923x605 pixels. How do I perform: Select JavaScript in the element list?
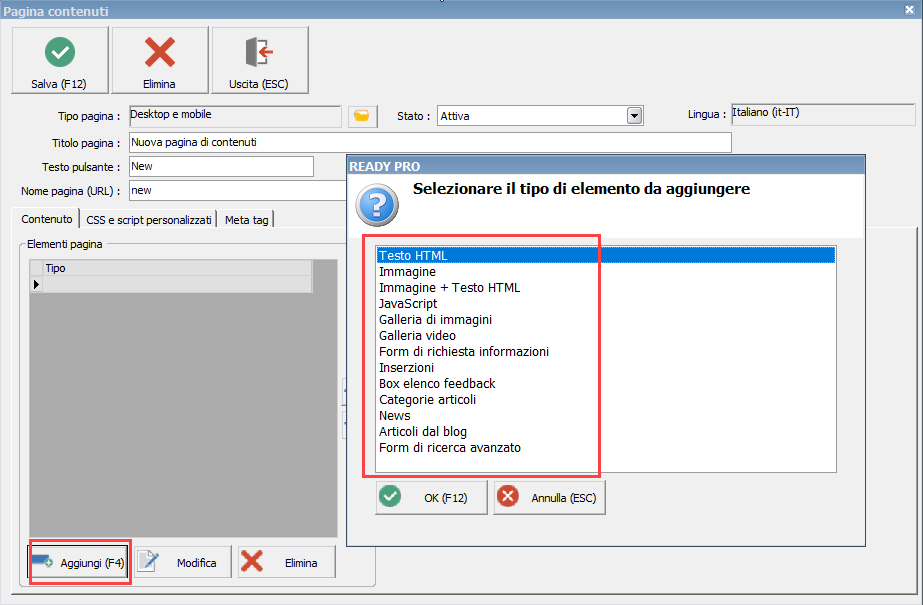pyautogui.click(x=606, y=304)
